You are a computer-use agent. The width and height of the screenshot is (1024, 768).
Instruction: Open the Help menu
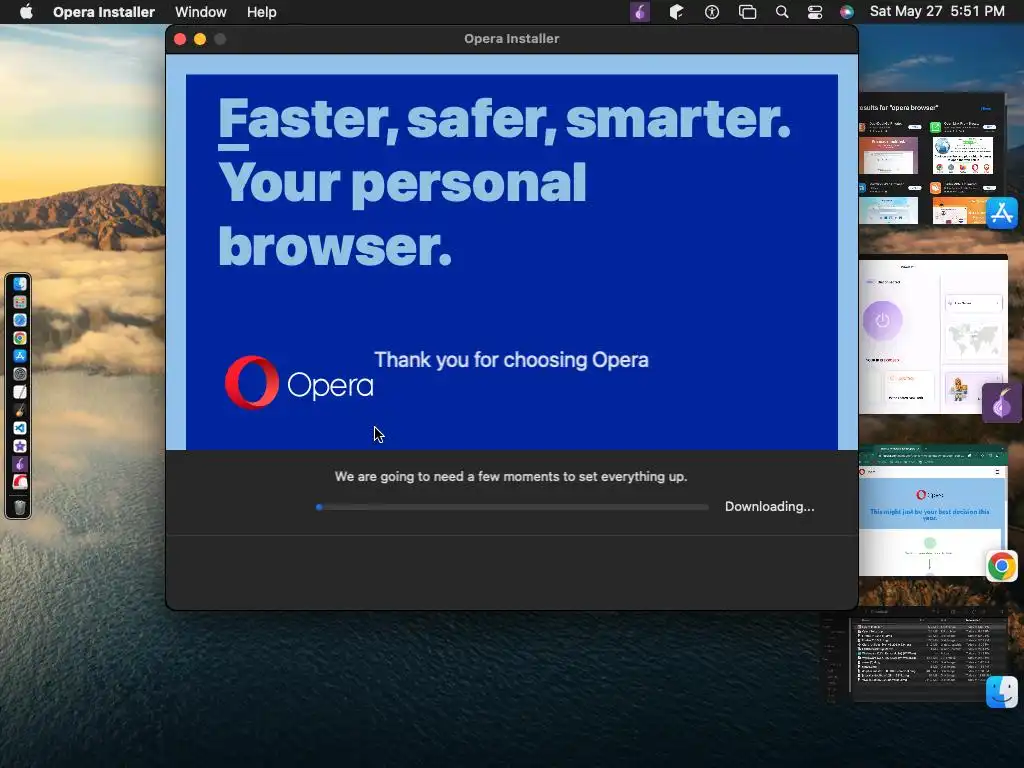[x=261, y=12]
